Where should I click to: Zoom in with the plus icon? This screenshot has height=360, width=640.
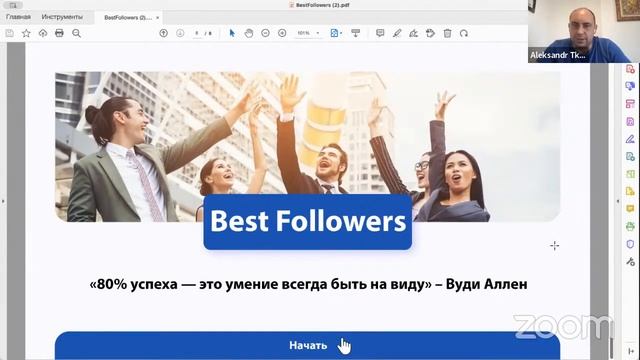282,33
